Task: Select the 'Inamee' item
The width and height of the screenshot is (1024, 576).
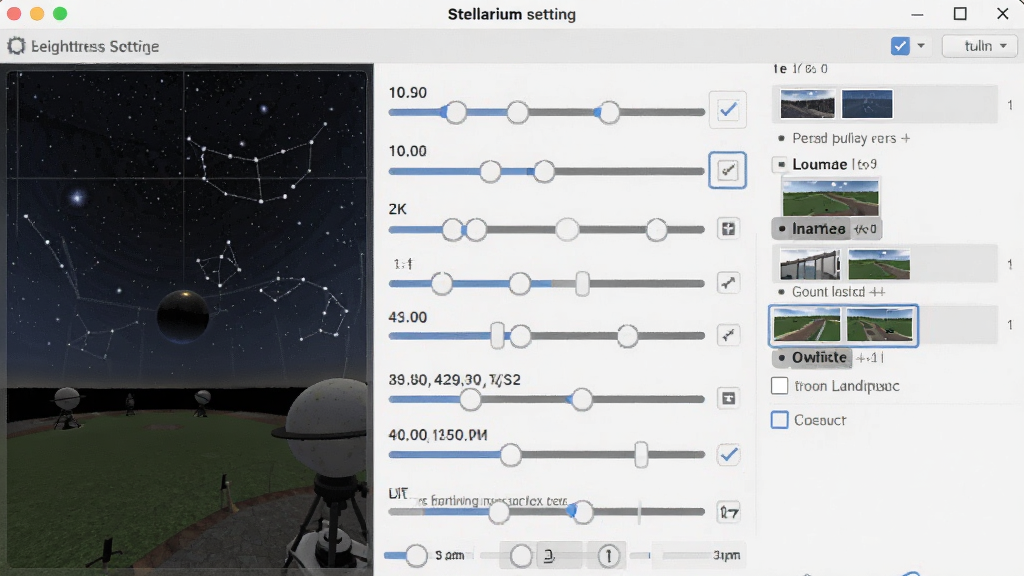Action: coord(827,229)
